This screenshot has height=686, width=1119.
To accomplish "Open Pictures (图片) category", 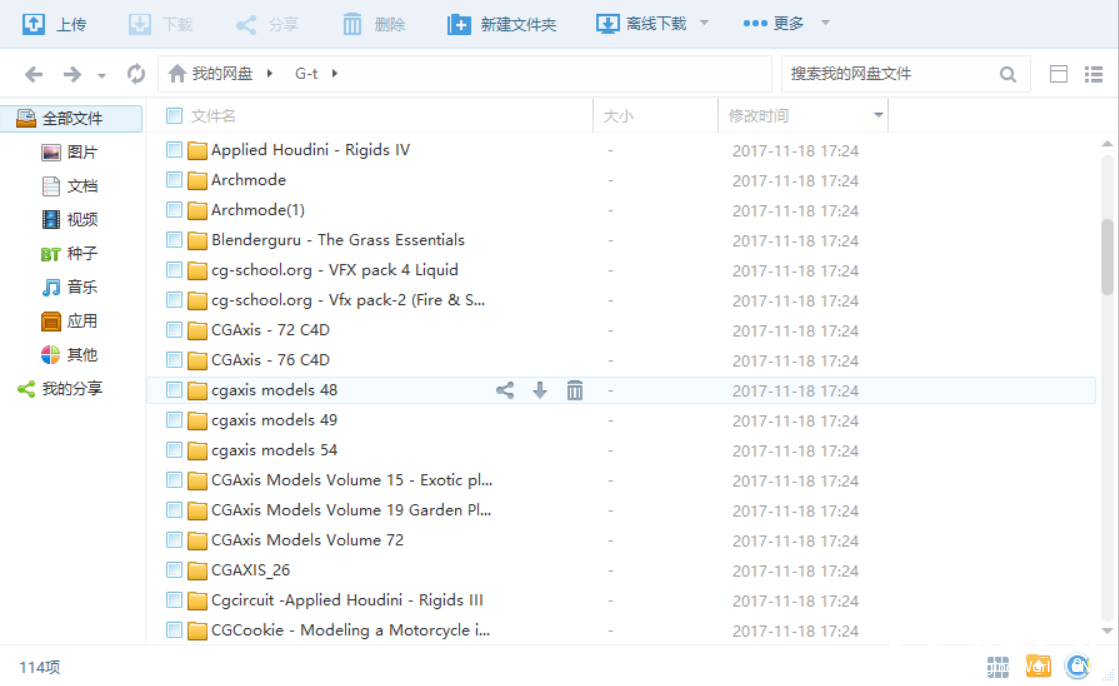I will pos(69,152).
